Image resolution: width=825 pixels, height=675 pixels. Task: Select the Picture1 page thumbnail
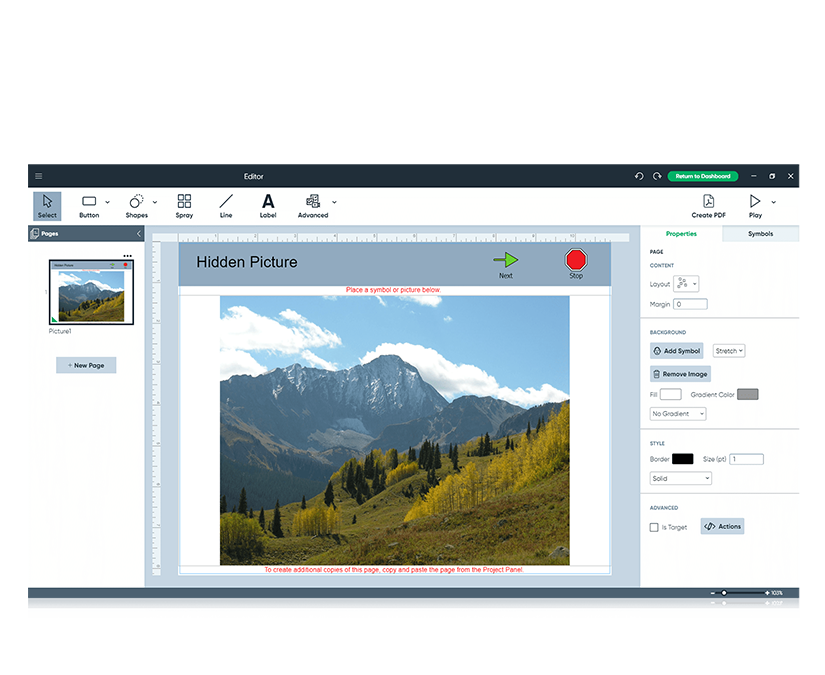pos(93,291)
